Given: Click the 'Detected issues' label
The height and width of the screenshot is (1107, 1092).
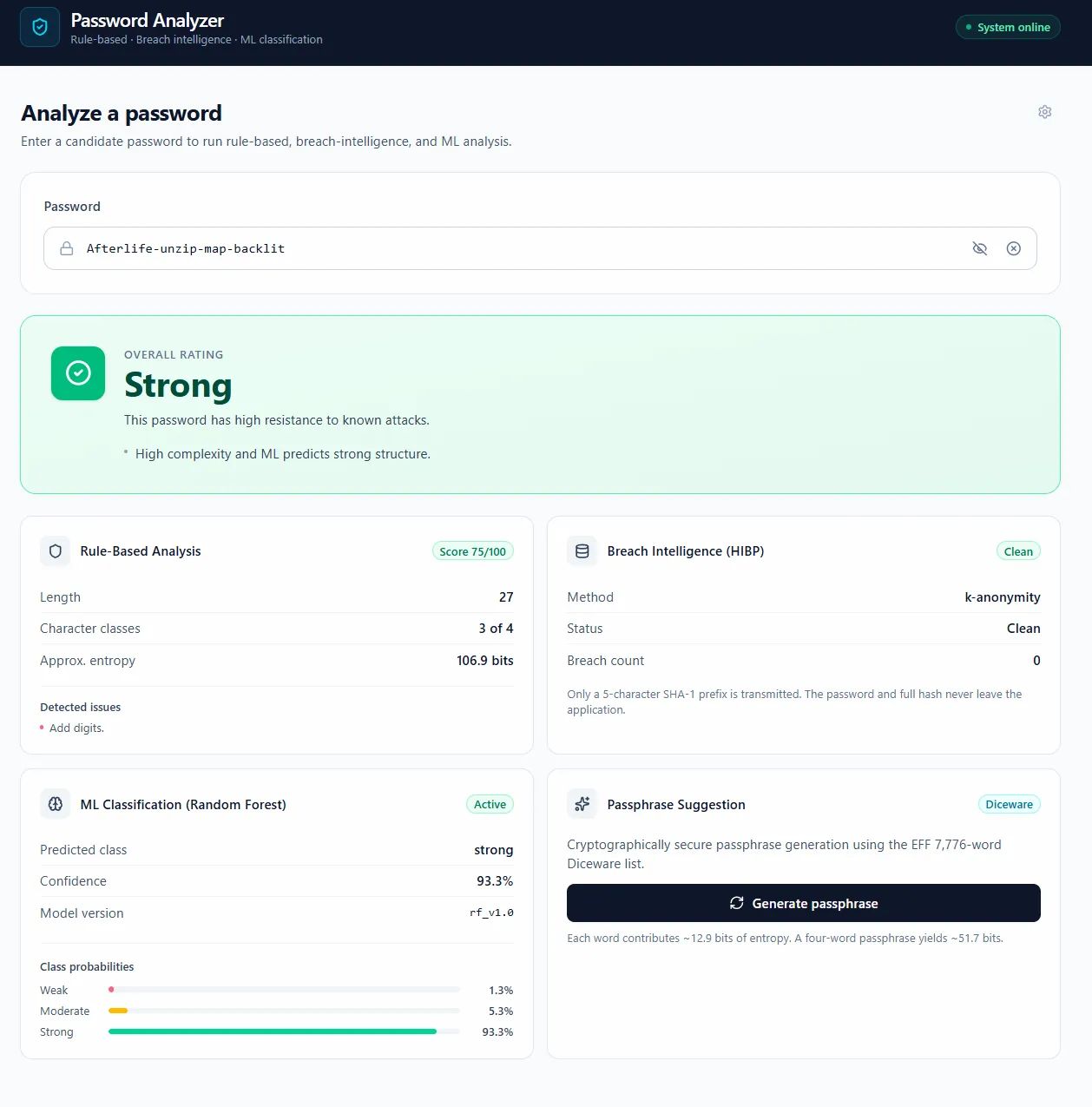Looking at the screenshot, I should pos(80,708).
